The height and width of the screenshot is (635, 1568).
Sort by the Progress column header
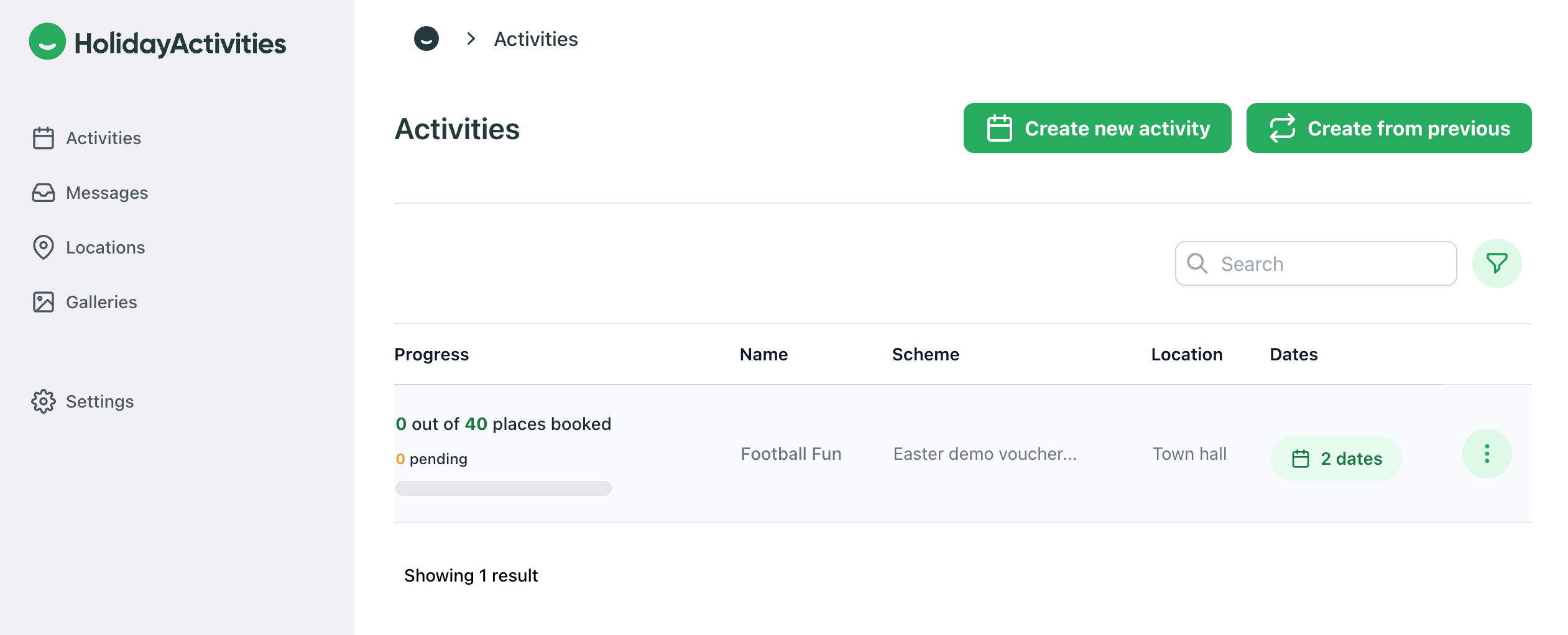431,354
